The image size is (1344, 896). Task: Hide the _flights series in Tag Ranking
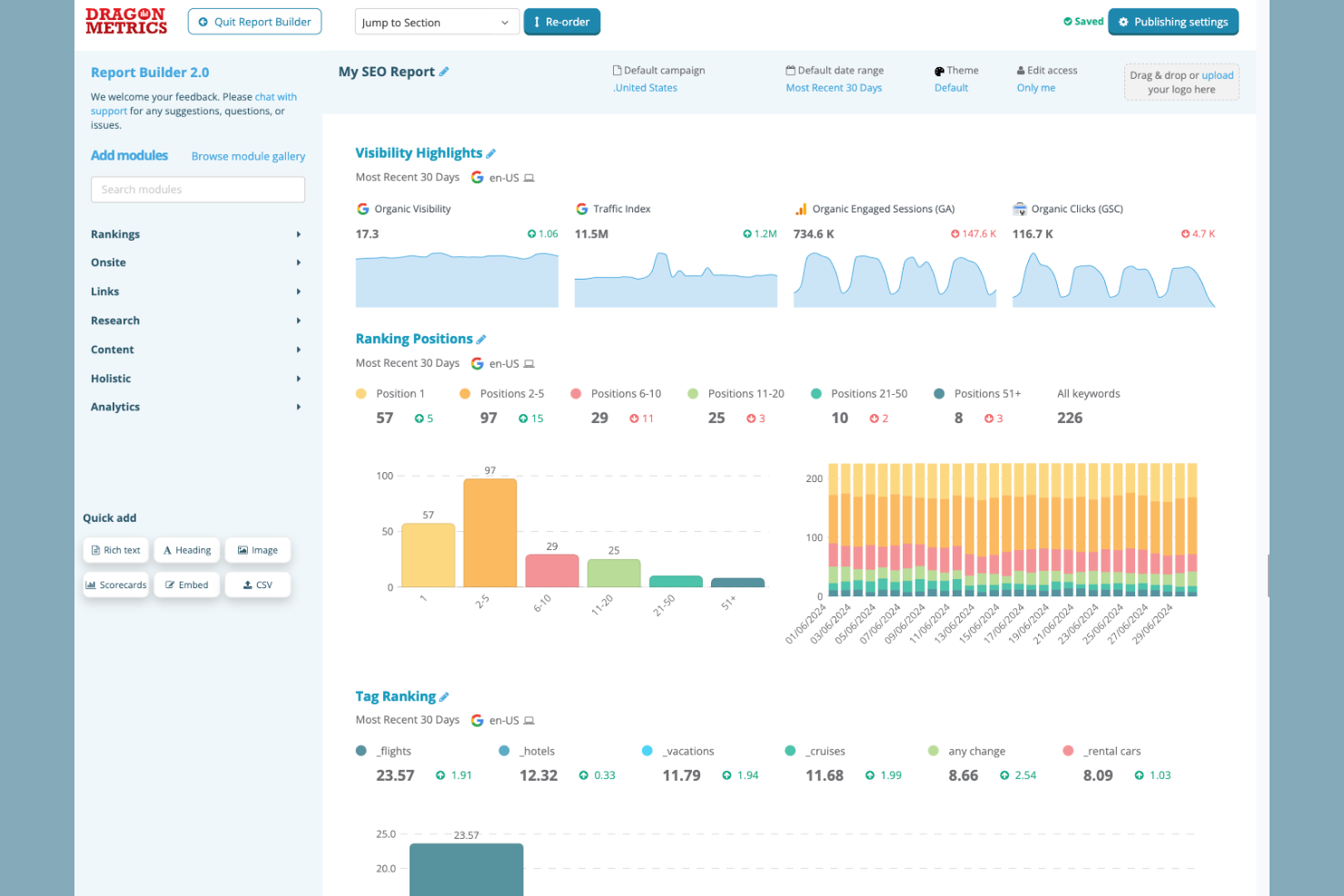click(x=385, y=751)
